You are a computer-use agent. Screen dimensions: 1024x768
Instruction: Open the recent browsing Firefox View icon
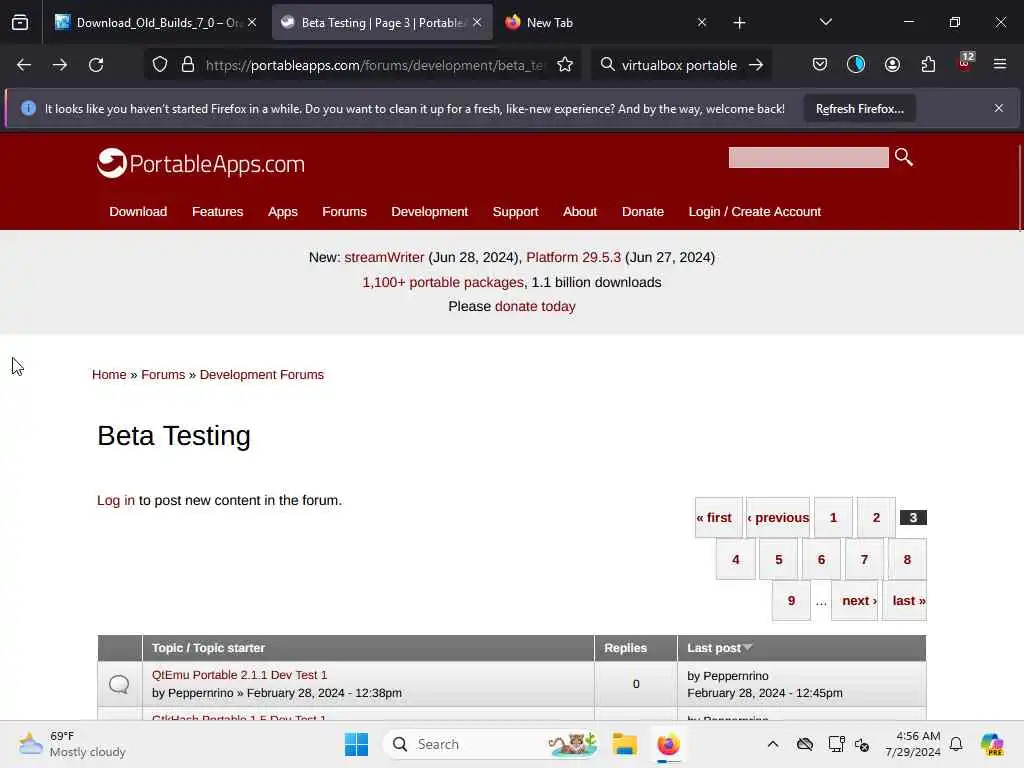click(20, 23)
